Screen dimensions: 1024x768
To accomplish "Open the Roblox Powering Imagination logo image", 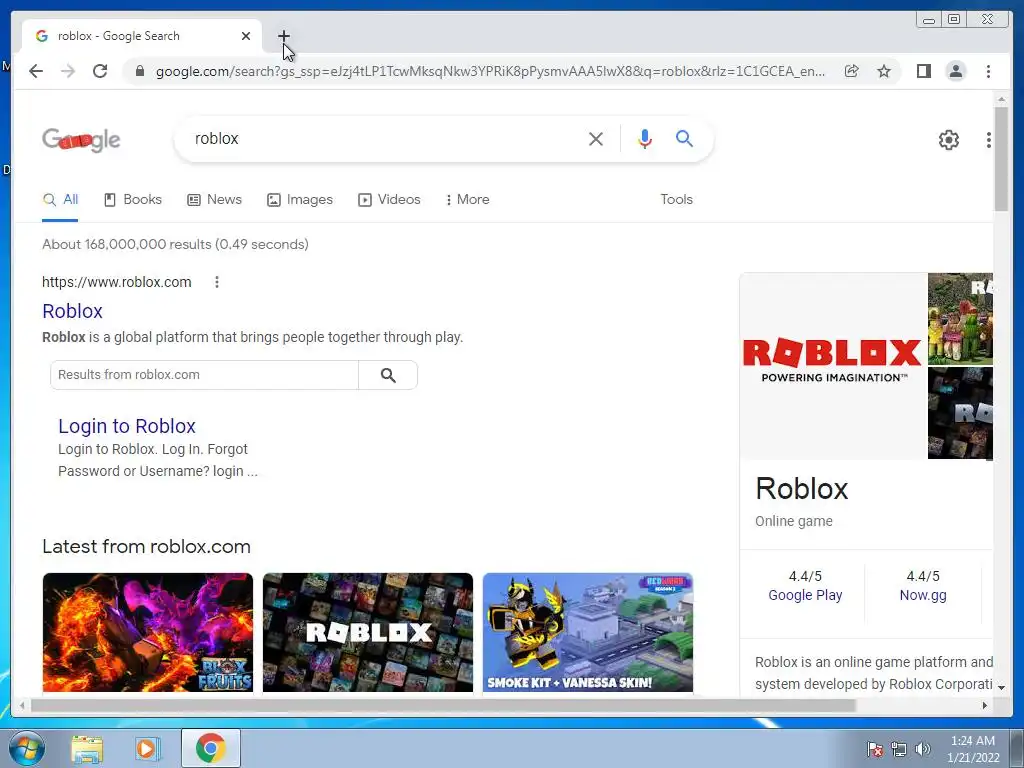I will point(833,366).
